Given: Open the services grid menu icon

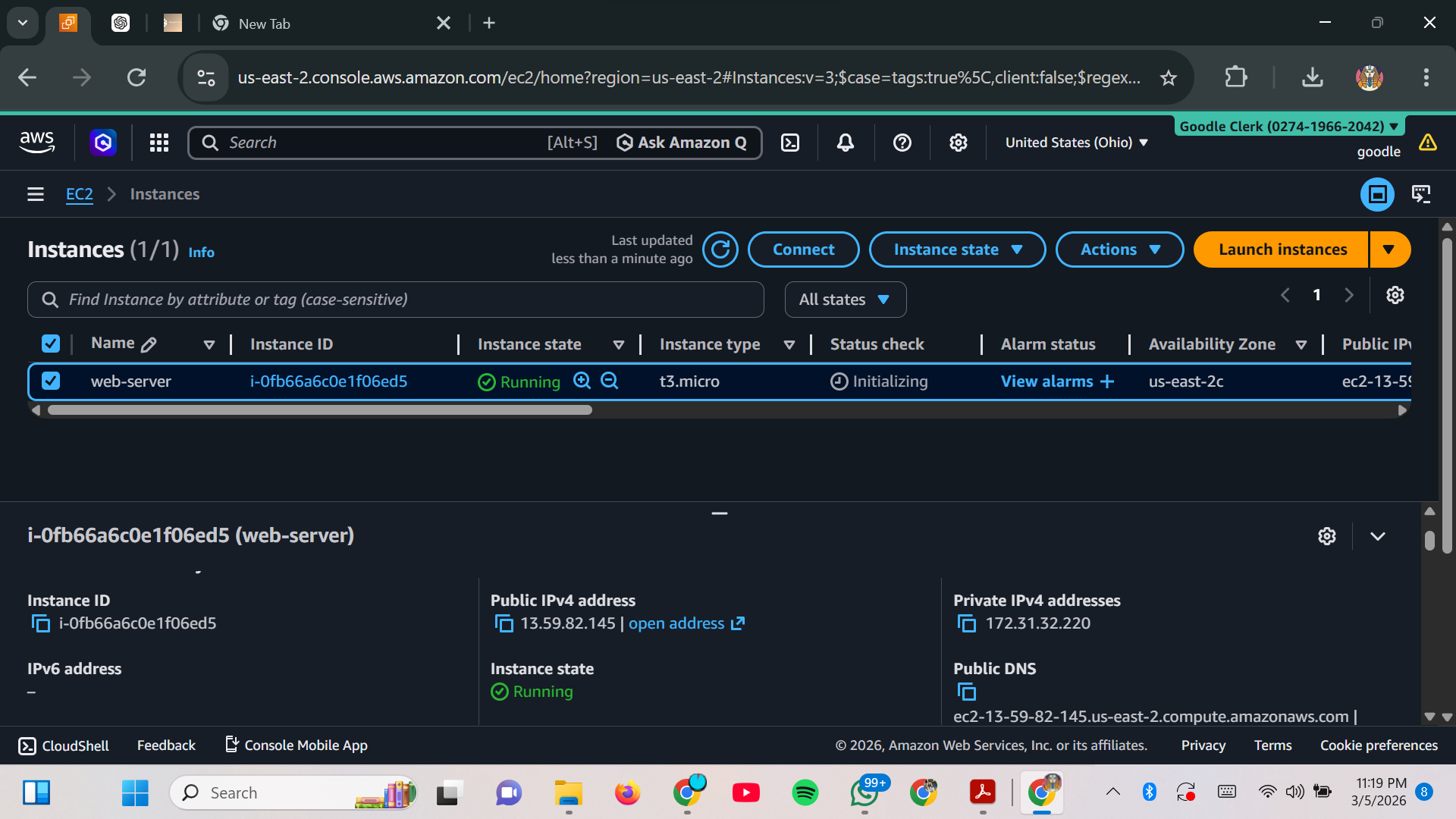Looking at the screenshot, I should [x=158, y=143].
